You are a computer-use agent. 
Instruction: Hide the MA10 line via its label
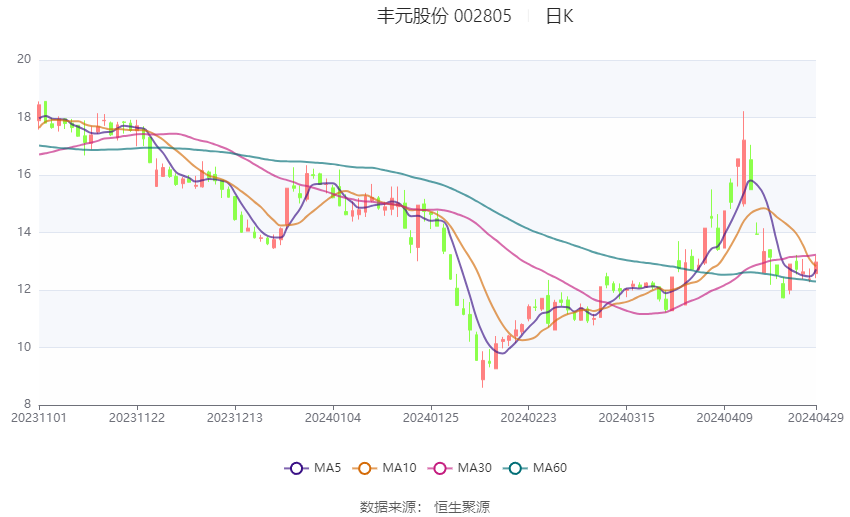coord(399,468)
